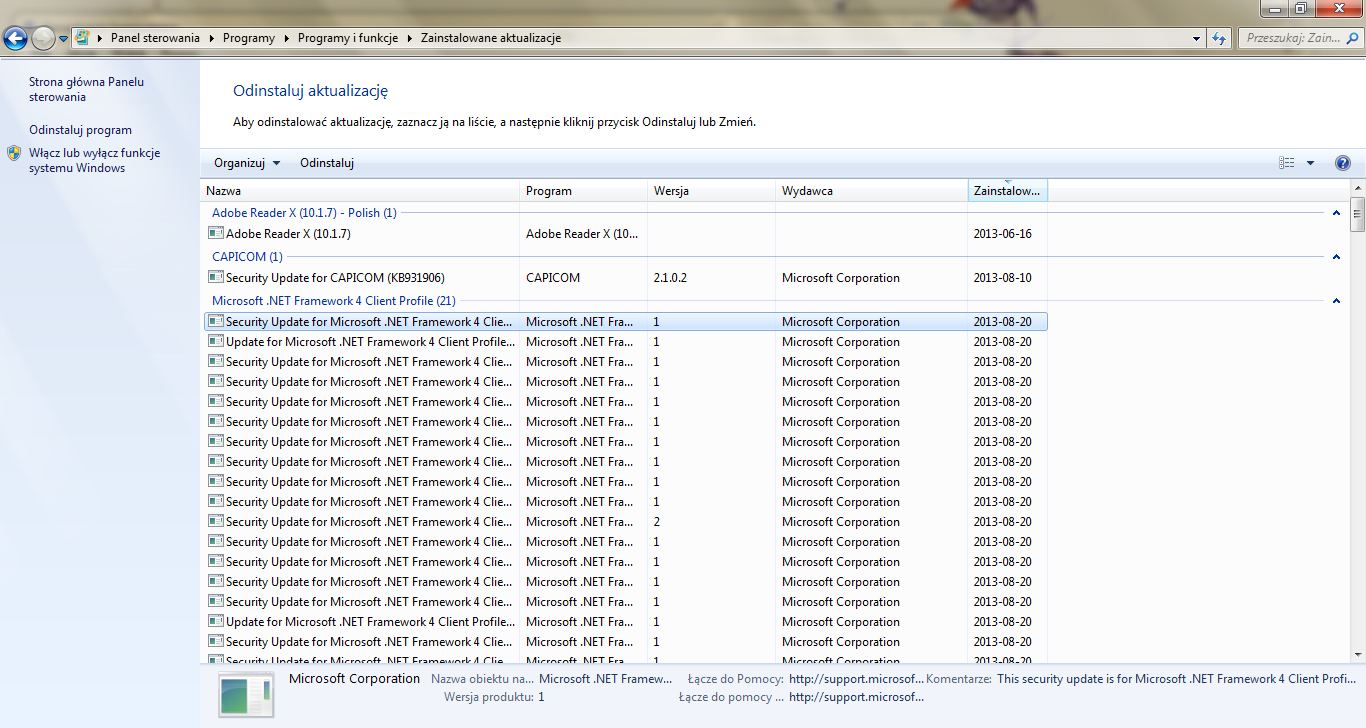Collapse the Adobe Reader X (10.1.7) - Polish group

pos(1336,213)
